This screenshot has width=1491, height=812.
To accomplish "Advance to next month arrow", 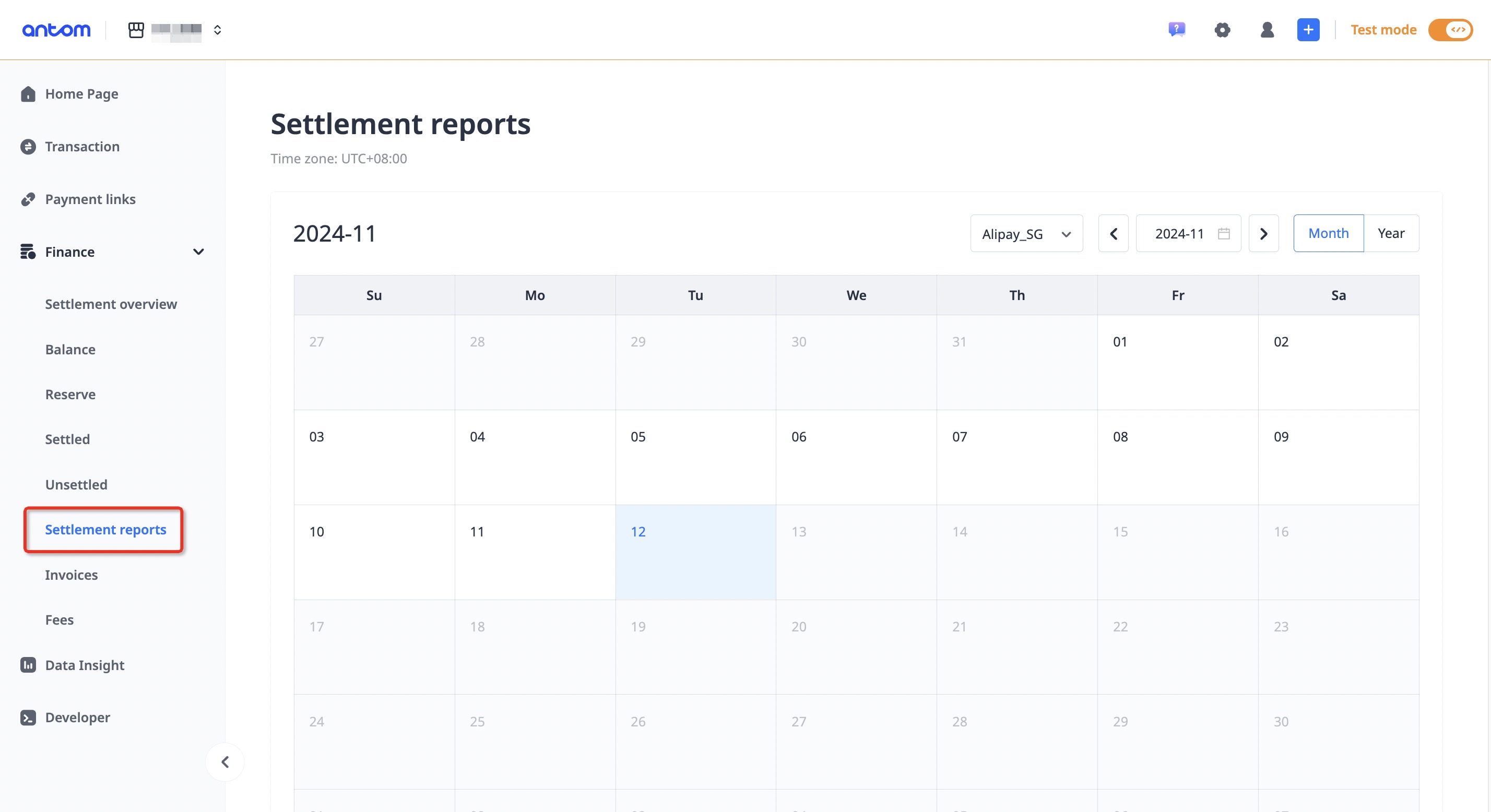I will pos(1263,233).
